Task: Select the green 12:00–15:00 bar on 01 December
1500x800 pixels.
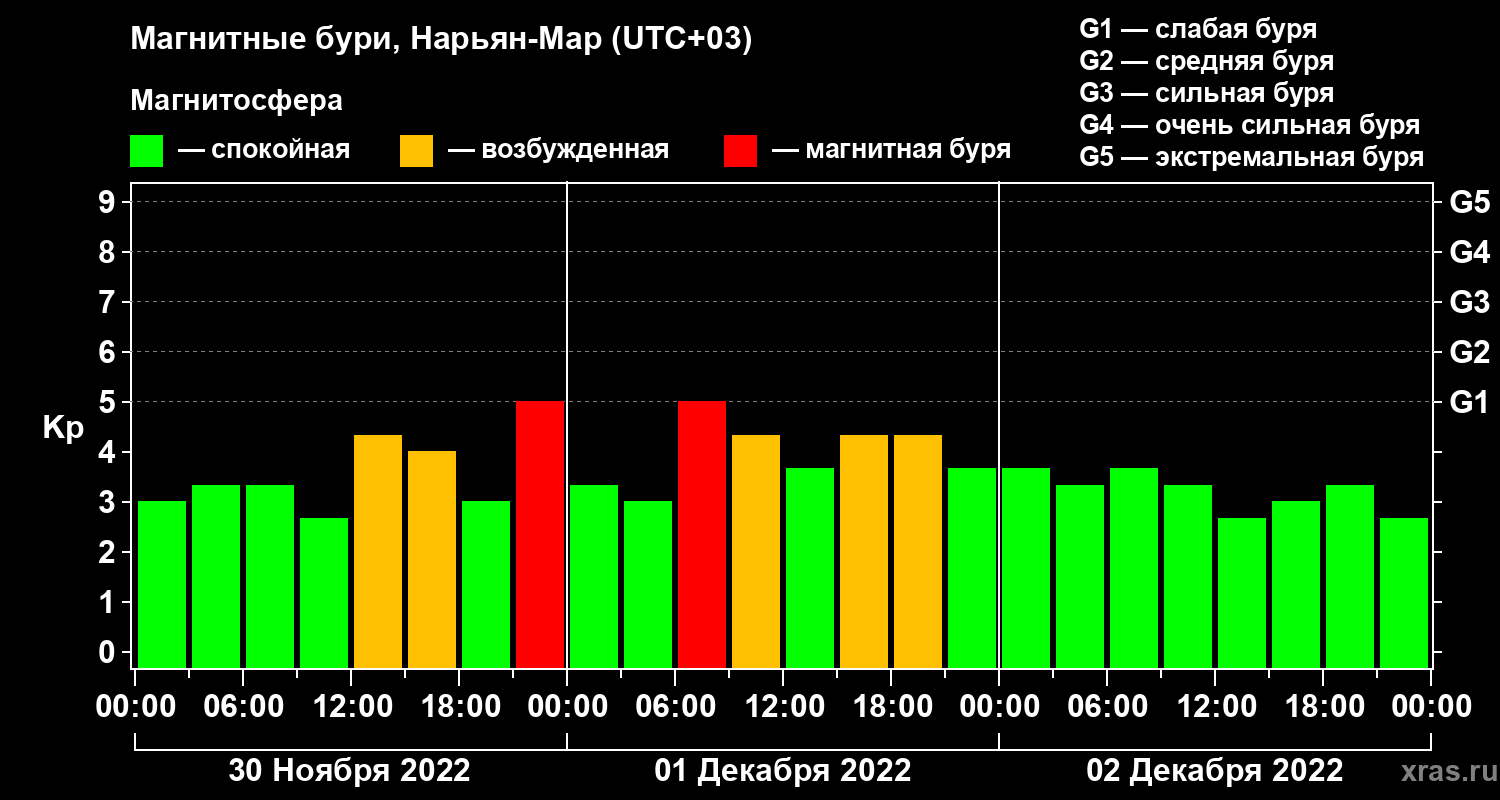Action: click(810, 568)
